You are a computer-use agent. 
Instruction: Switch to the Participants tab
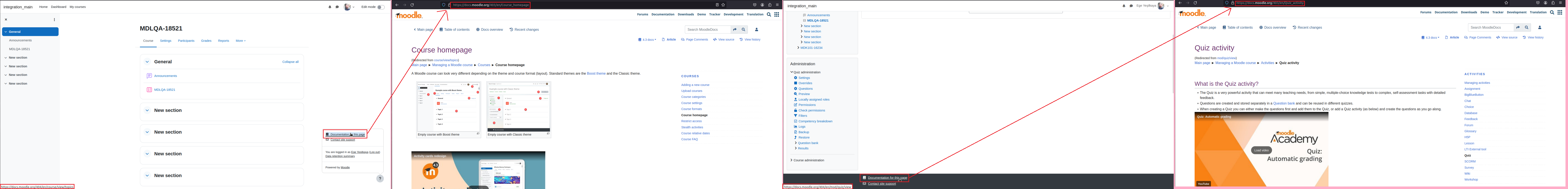[x=186, y=41]
